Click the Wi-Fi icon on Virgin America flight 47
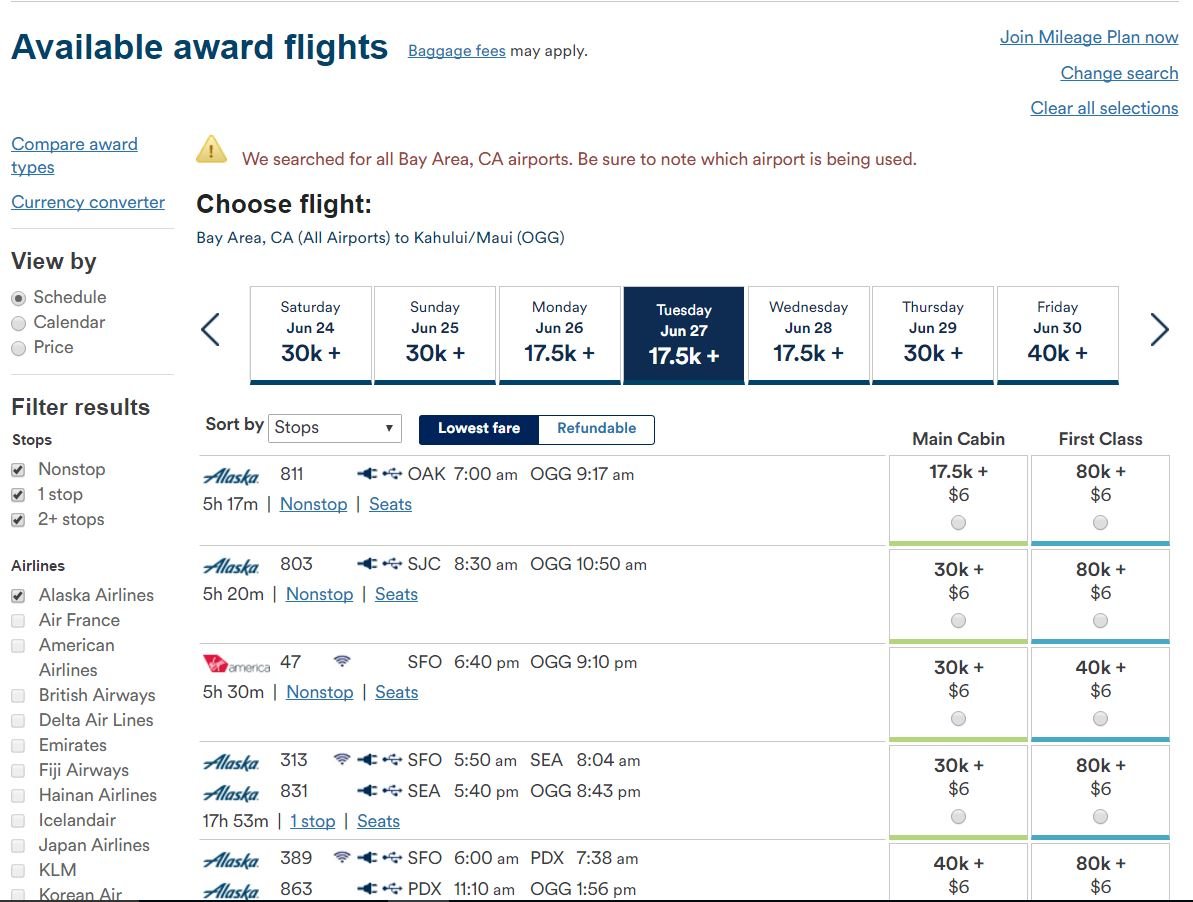The image size is (1193, 902). [x=342, y=662]
